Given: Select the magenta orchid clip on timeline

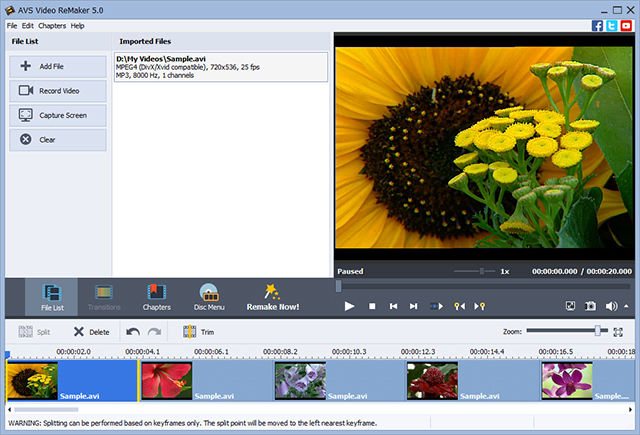Looking at the screenshot, I should pyautogui.click(x=587, y=381).
